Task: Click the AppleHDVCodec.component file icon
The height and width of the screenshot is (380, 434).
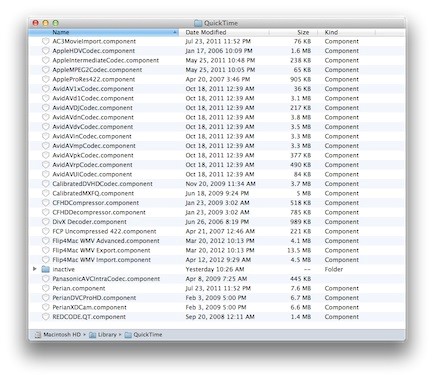Action: point(46,51)
